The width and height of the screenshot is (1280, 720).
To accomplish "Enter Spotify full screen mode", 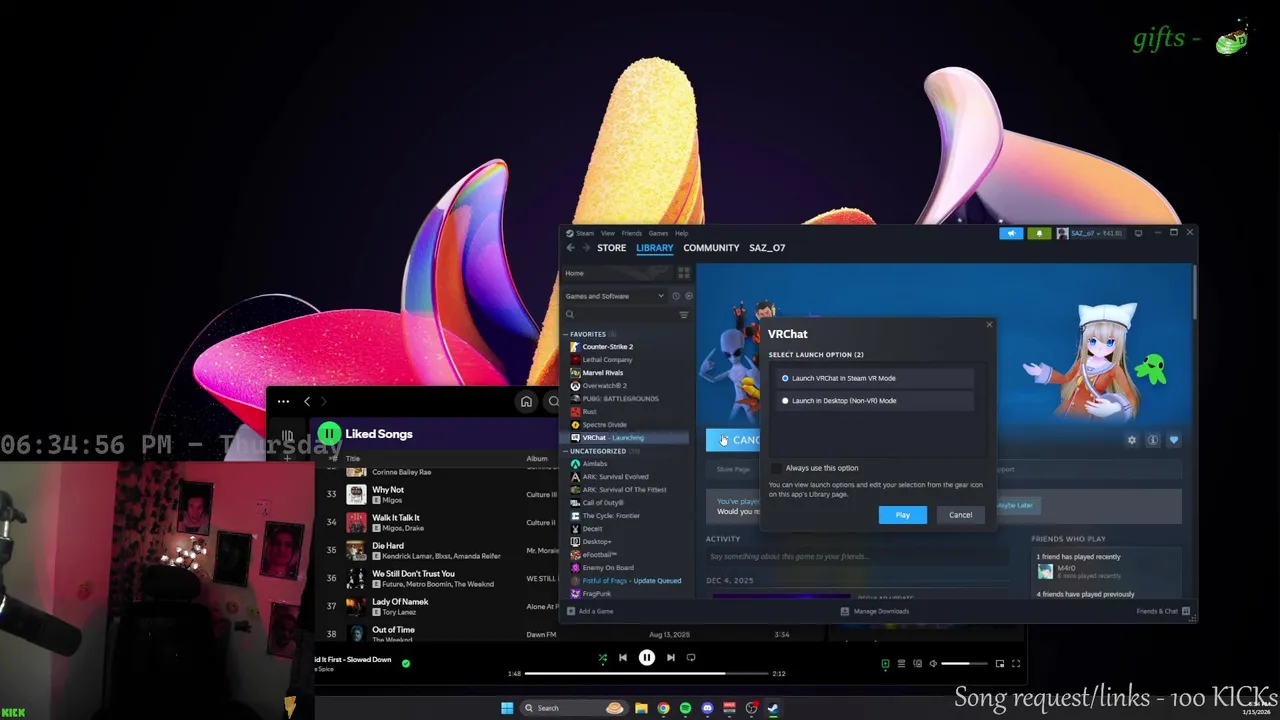I will [x=1015, y=664].
